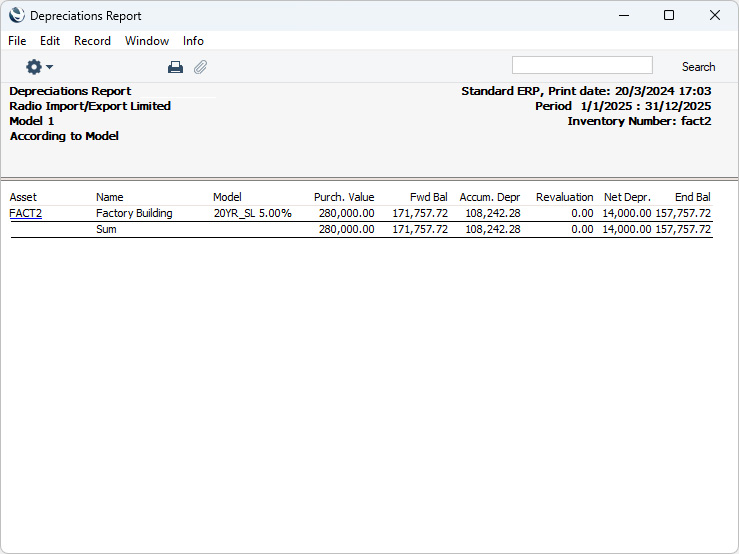Print the report via printer icon
This screenshot has width=739, height=554.
[175, 67]
